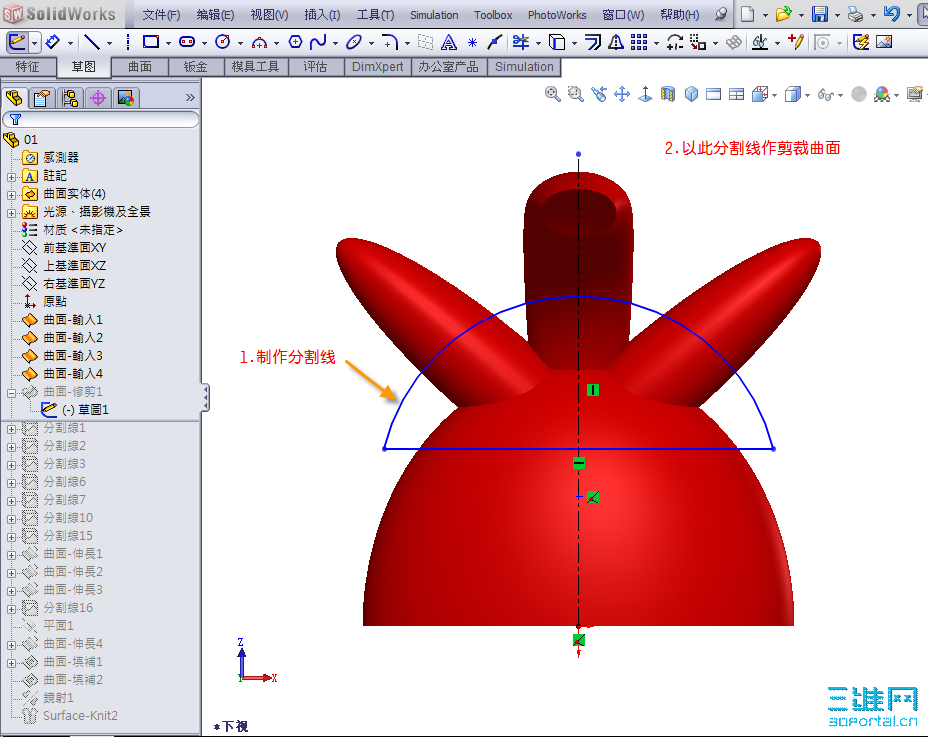Select the Smart Dimension tool
The width and height of the screenshot is (928, 737).
coord(53,42)
